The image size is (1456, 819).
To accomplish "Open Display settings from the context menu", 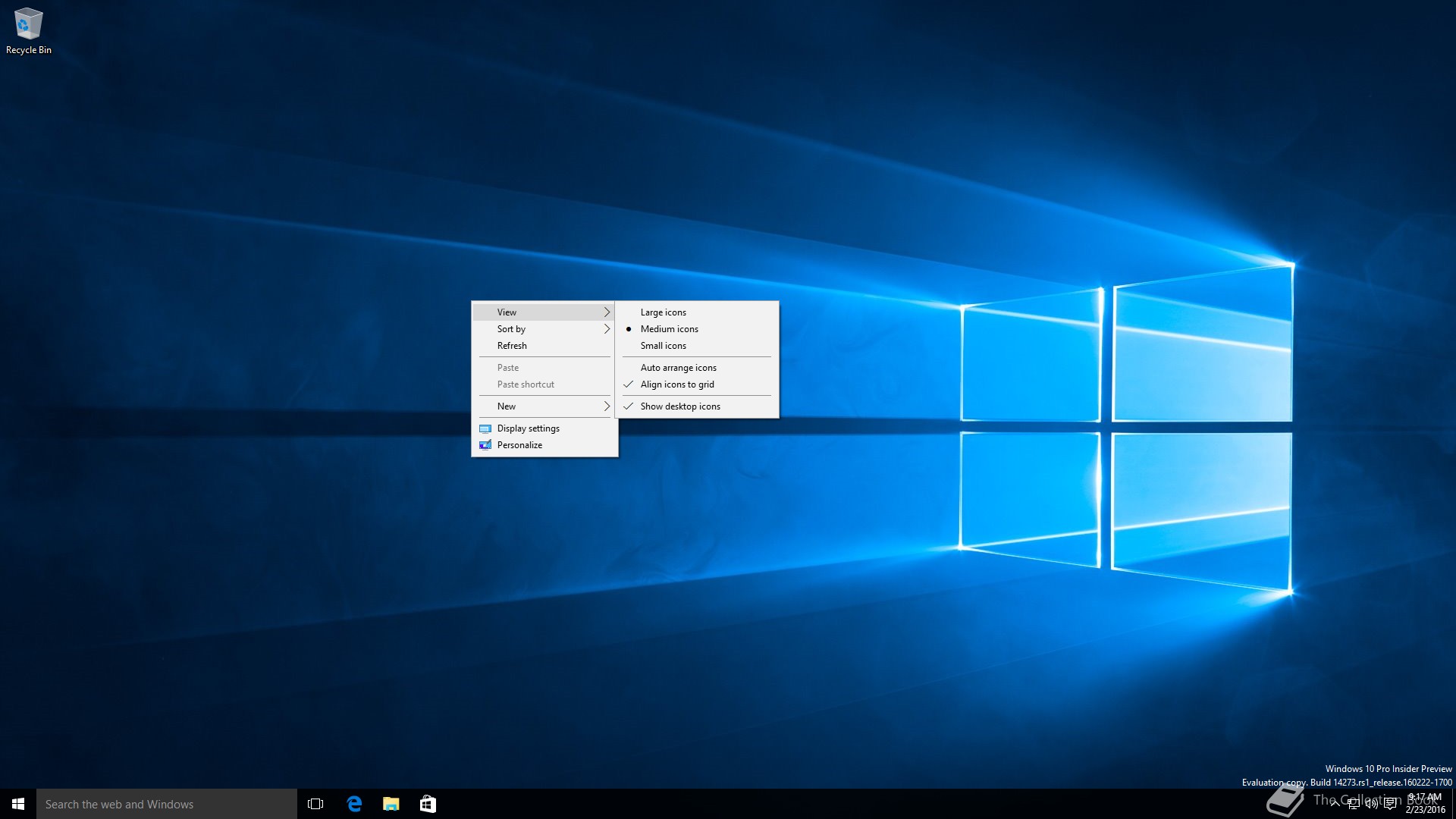I will point(544,428).
